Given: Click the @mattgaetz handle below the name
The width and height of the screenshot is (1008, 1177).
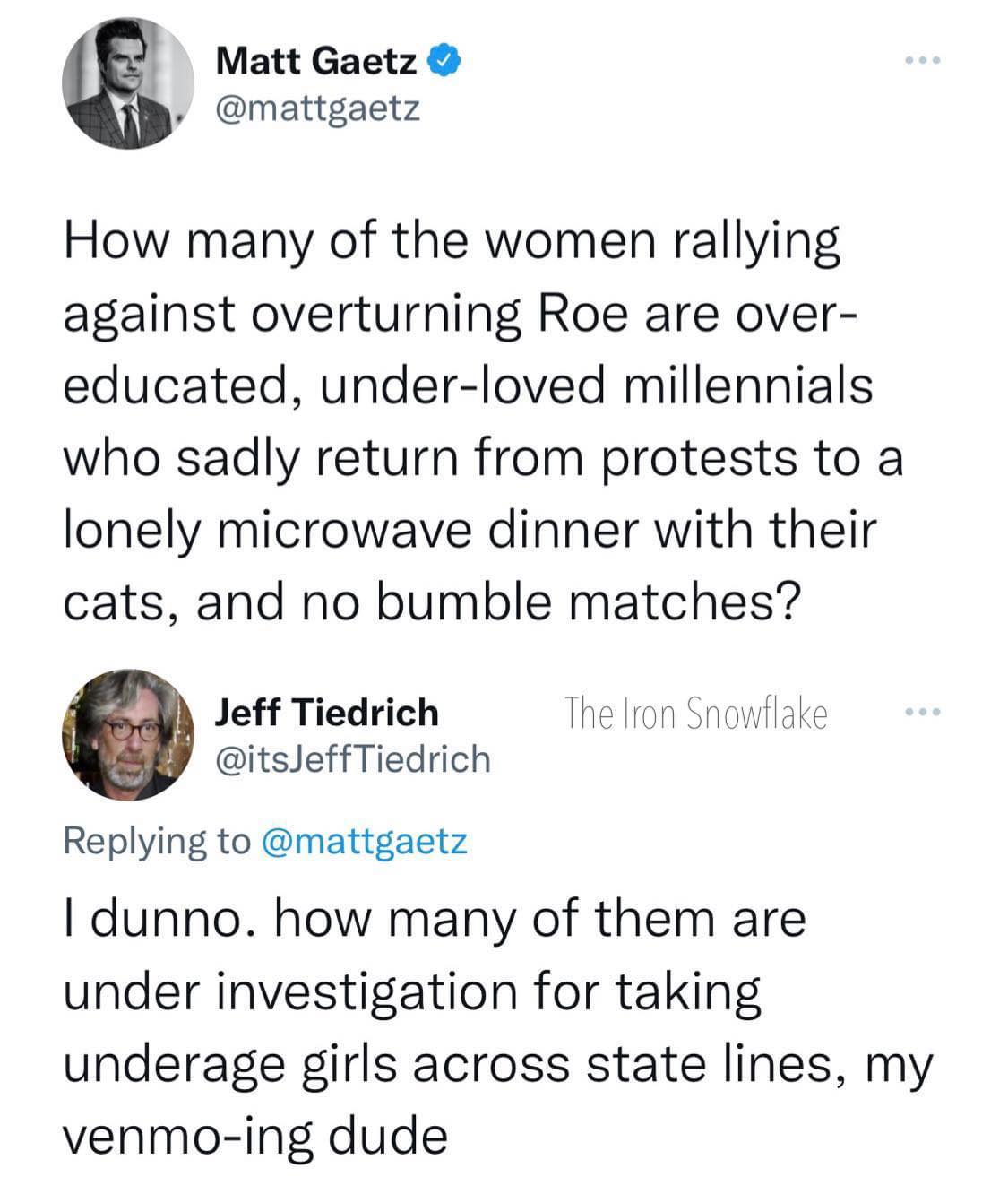Looking at the screenshot, I should tap(317, 108).
